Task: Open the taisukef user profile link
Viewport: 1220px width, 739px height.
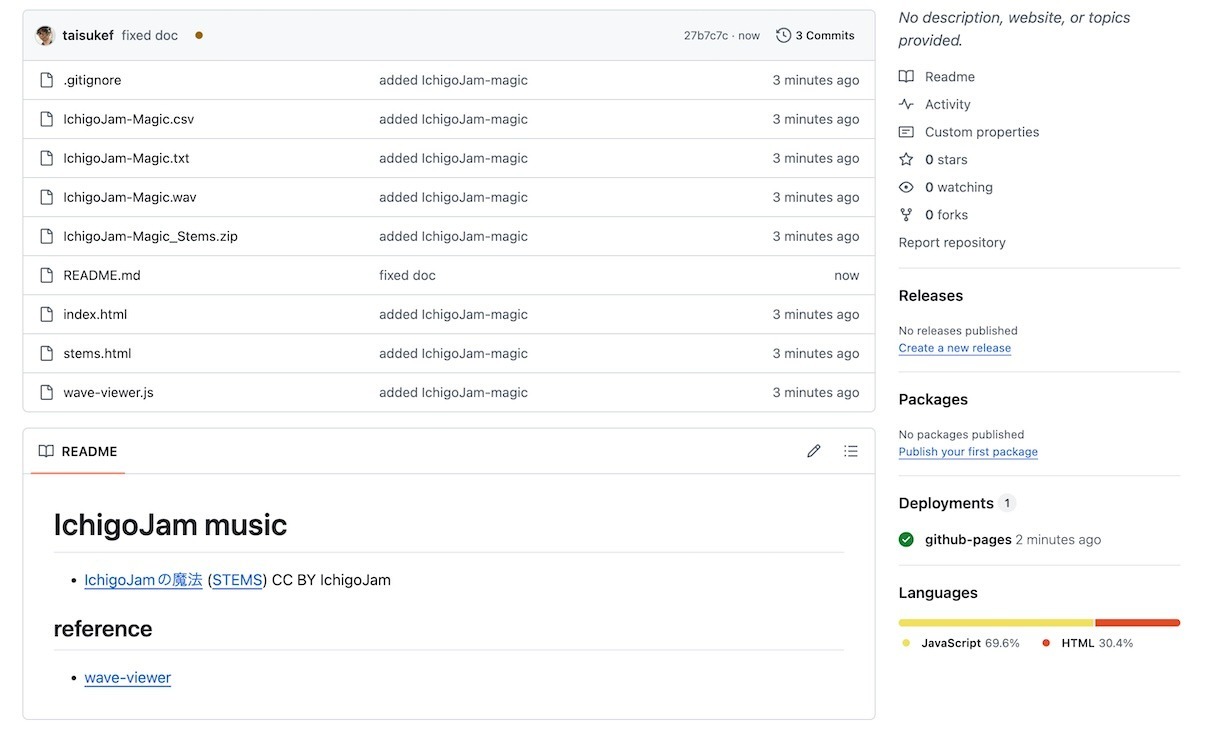Action: (x=88, y=35)
